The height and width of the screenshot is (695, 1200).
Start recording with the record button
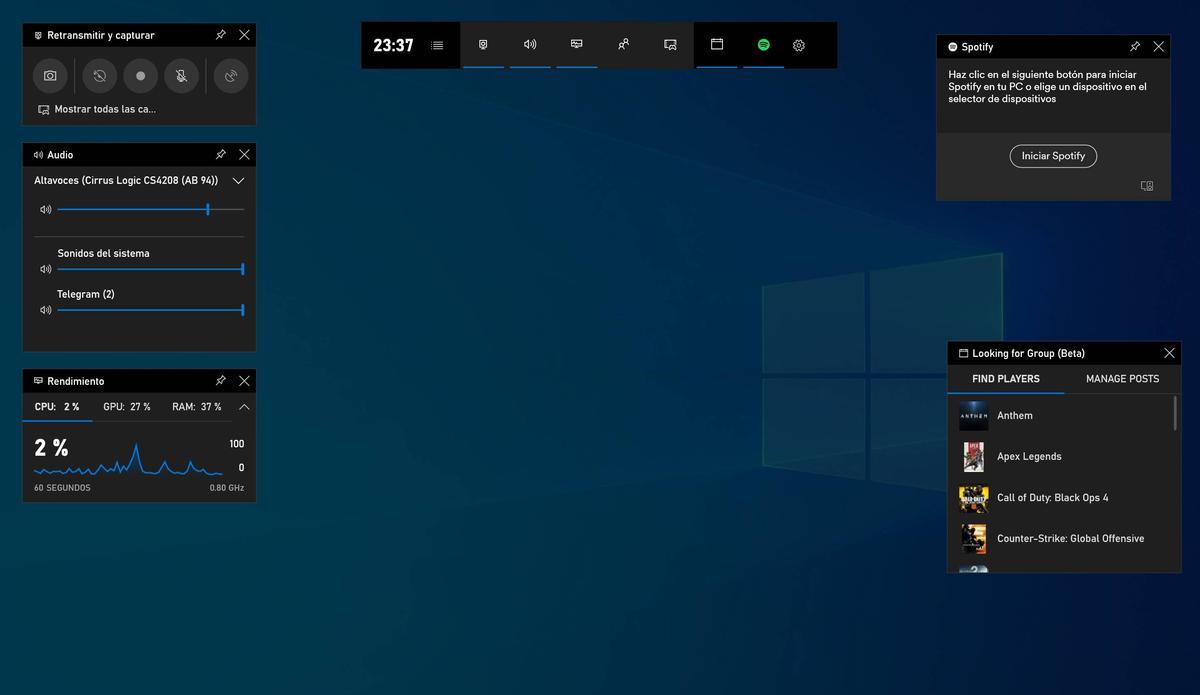click(x=138, y=73)
